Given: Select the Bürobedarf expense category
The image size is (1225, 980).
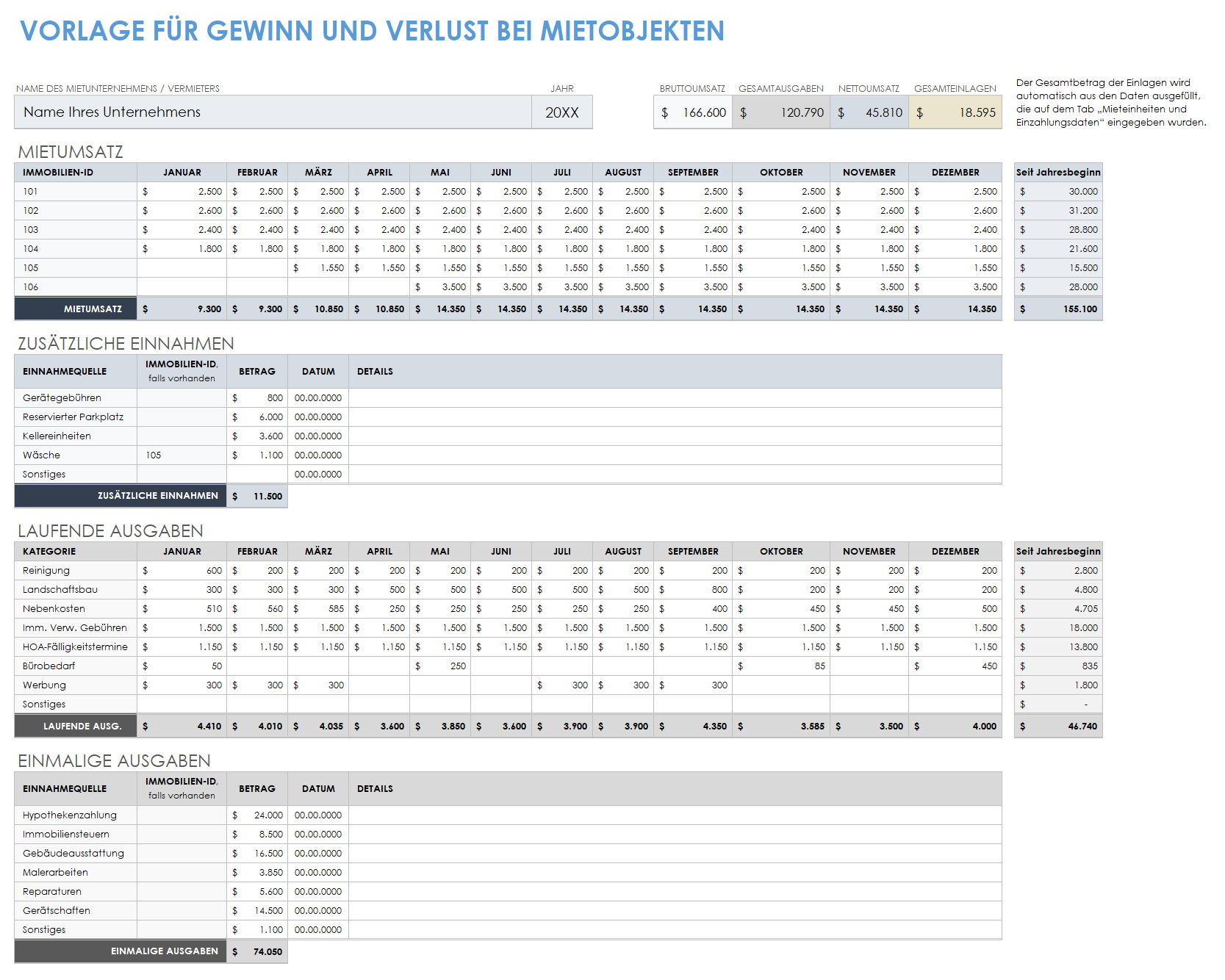Looking at the screenshot, I should pyautogui.click(x=76, y=666).
